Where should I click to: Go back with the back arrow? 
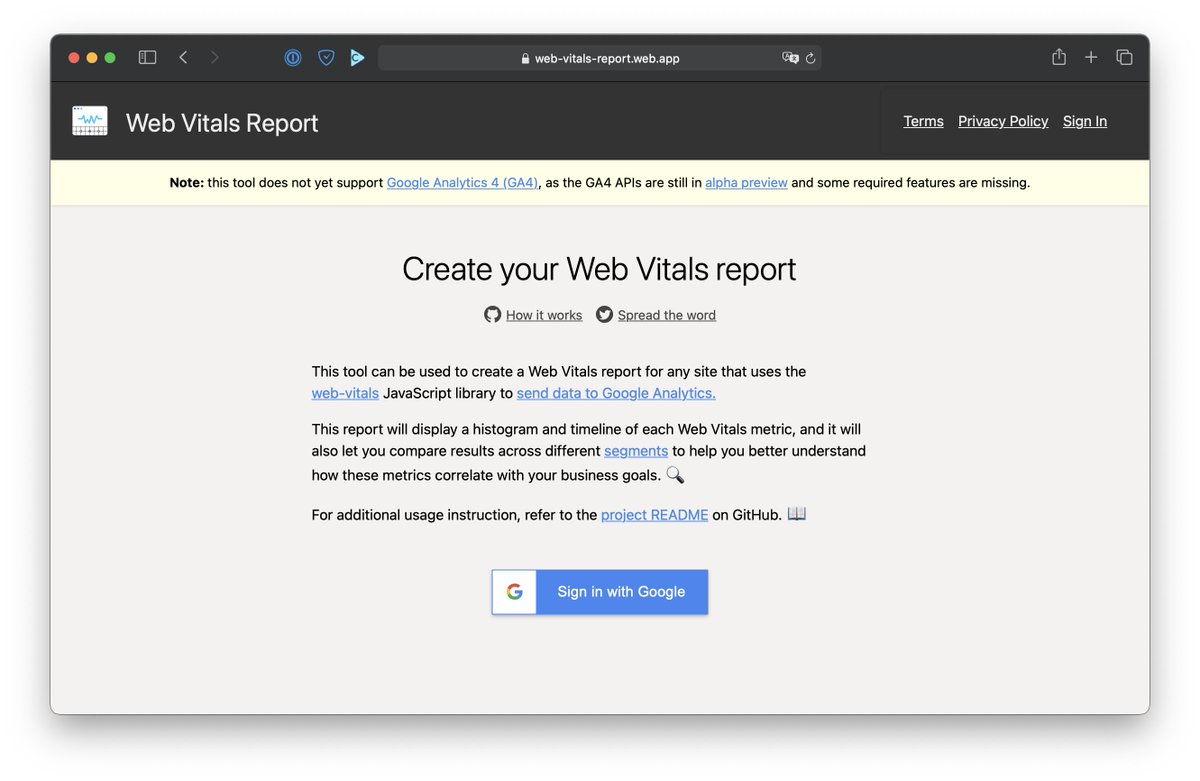(183, 58)
